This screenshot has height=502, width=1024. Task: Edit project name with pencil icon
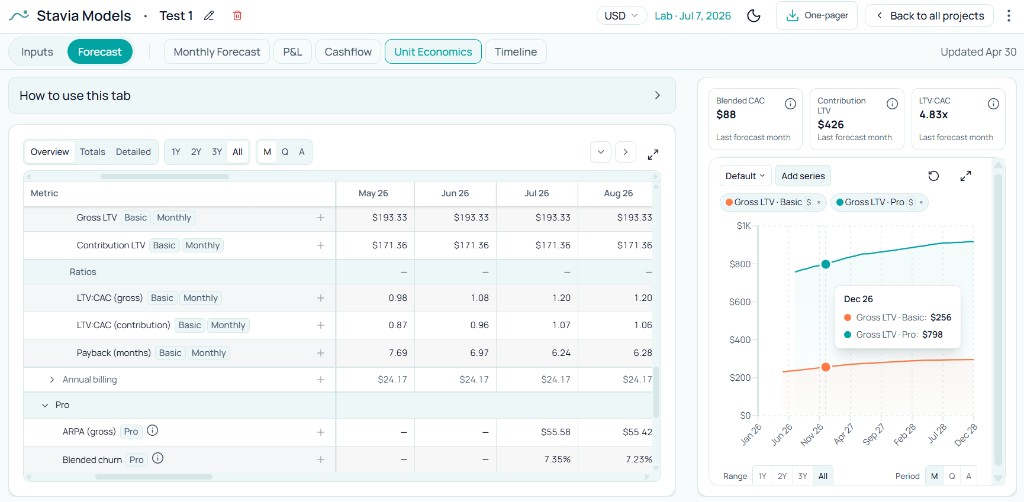pyautogui.click(x=209, y=16)
